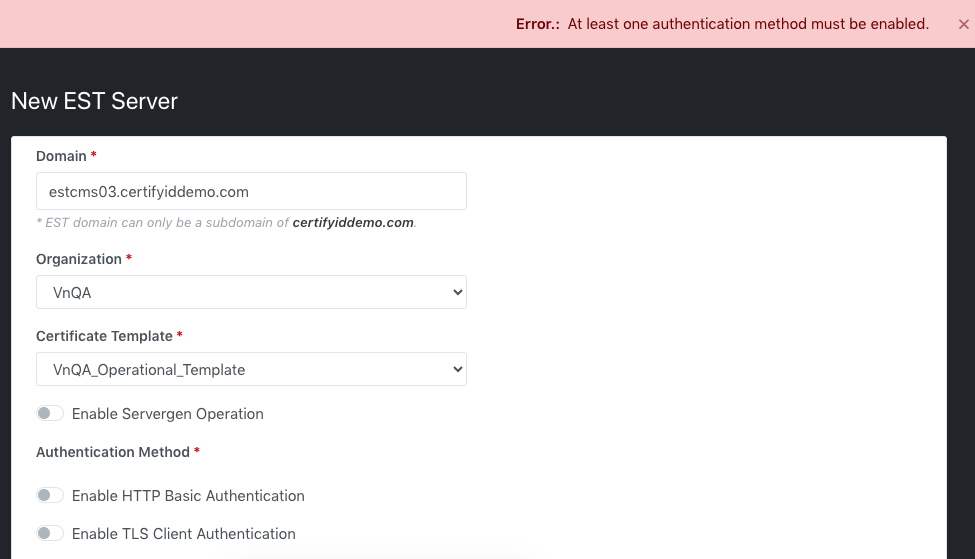The height and width of the screenshot is (559, 975).
Task: Click the Organization dropdown chevron arrow
Action: pyautogui.click(x=457, y=293)
